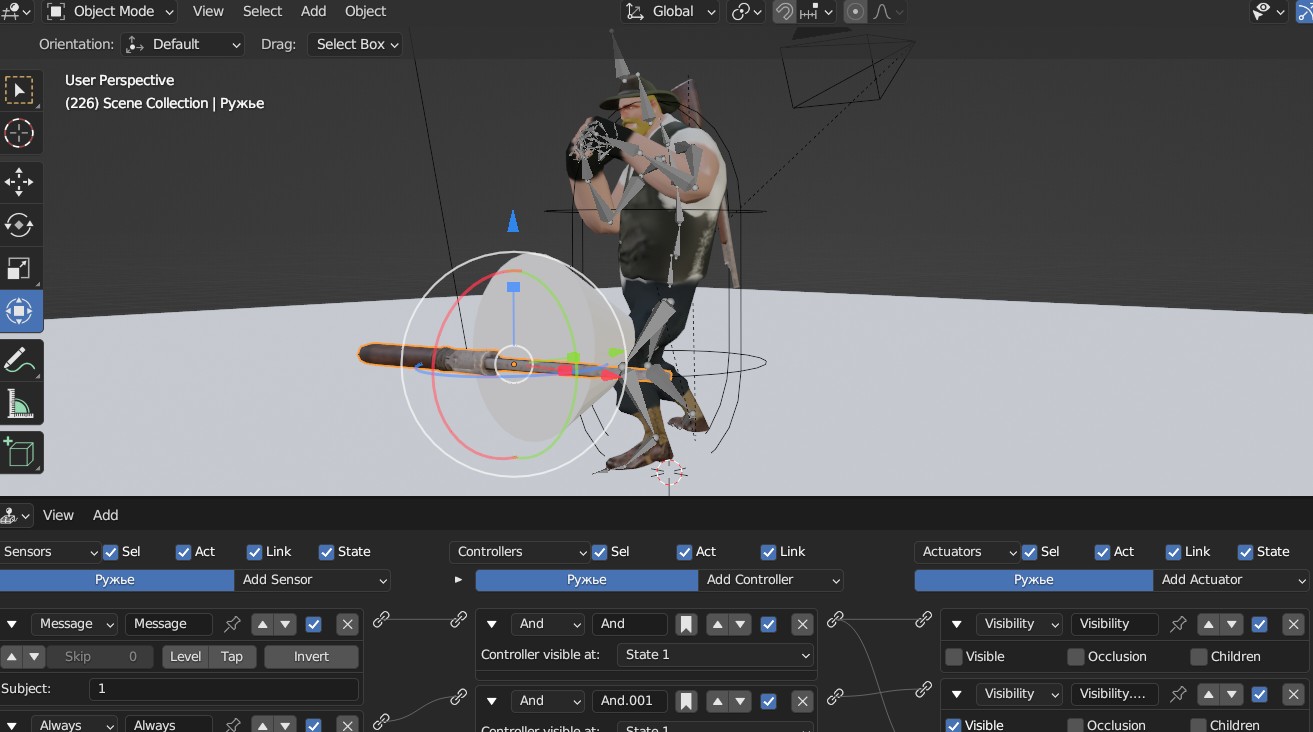Open the Add Sensor dropdown
Screen dimensions: 1313x732
313,580
